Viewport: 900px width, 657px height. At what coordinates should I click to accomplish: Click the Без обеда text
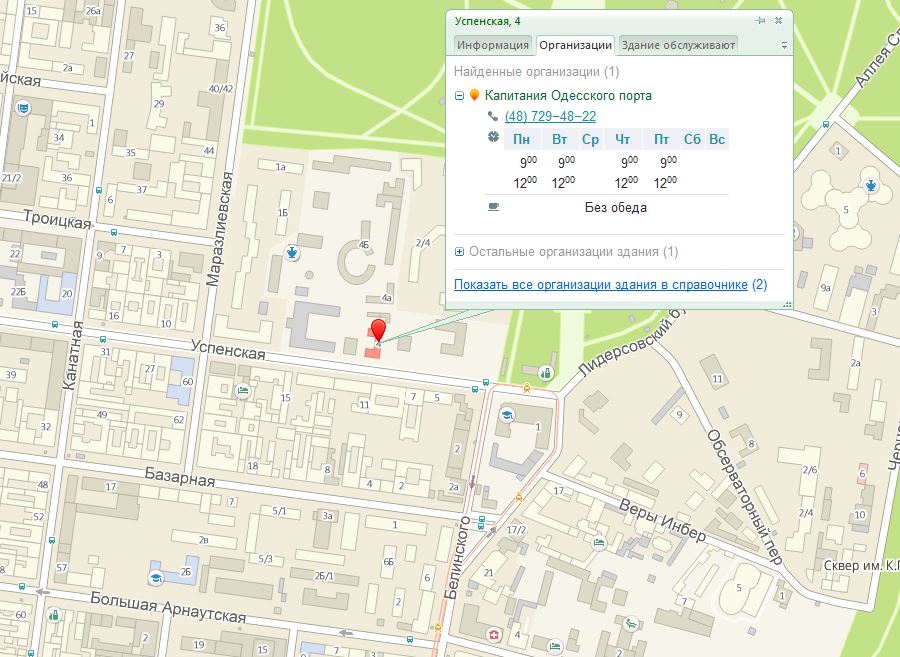(615, 207)
